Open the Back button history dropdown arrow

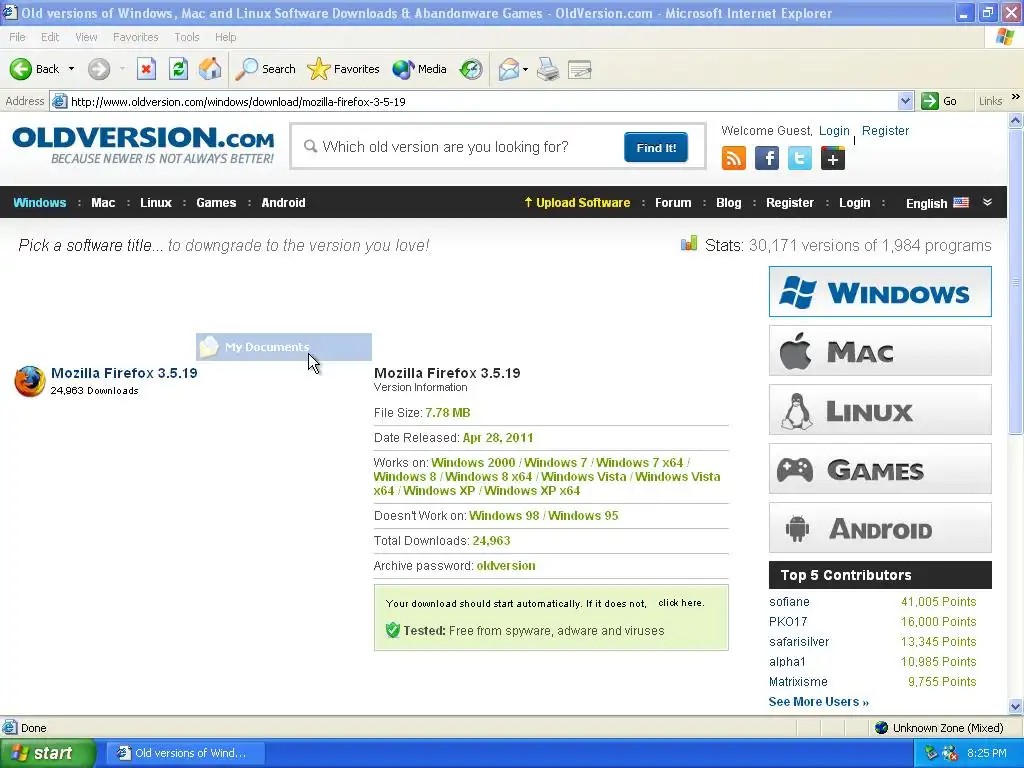[71, 69]
